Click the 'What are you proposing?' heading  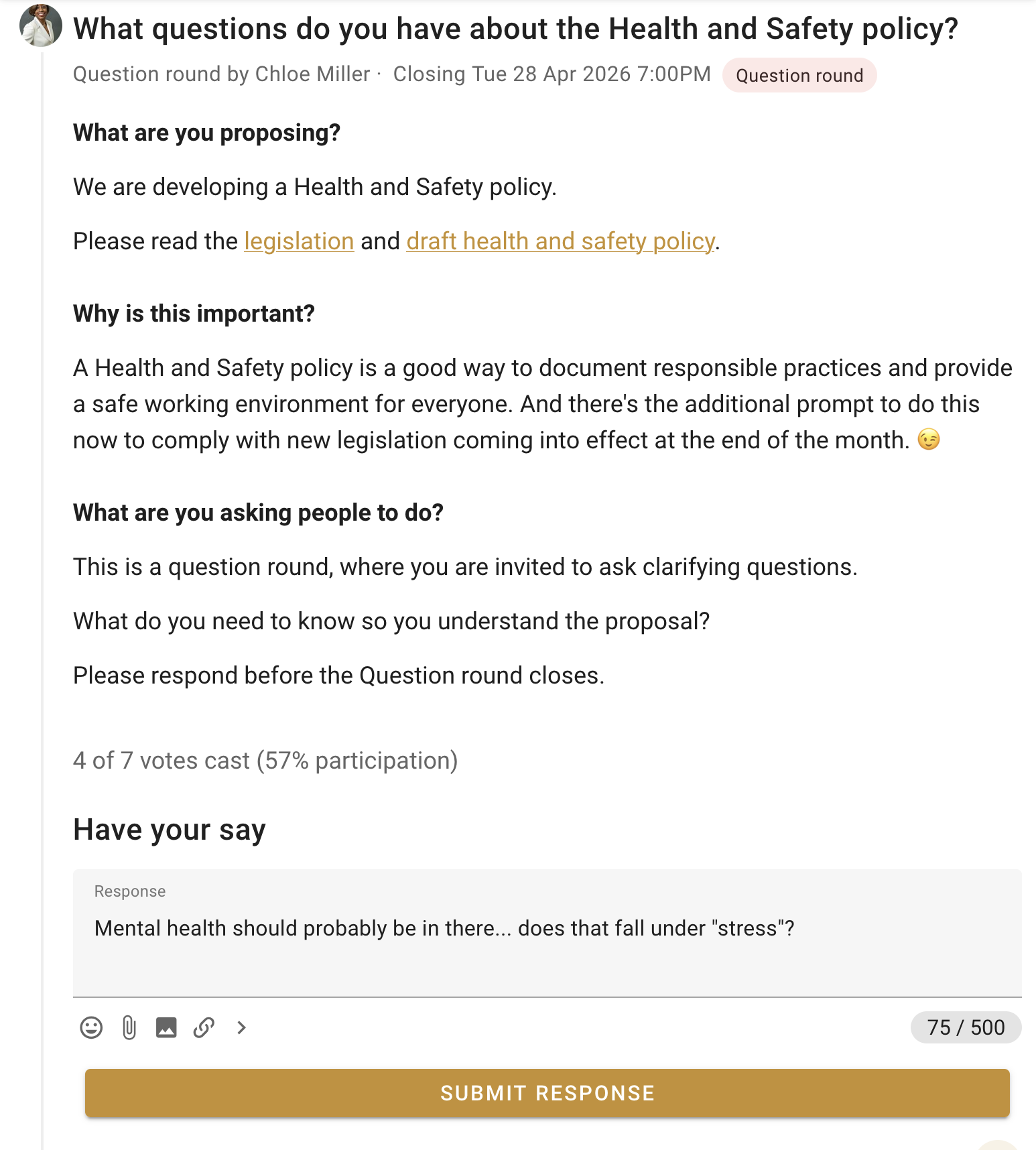coord(206,133)
